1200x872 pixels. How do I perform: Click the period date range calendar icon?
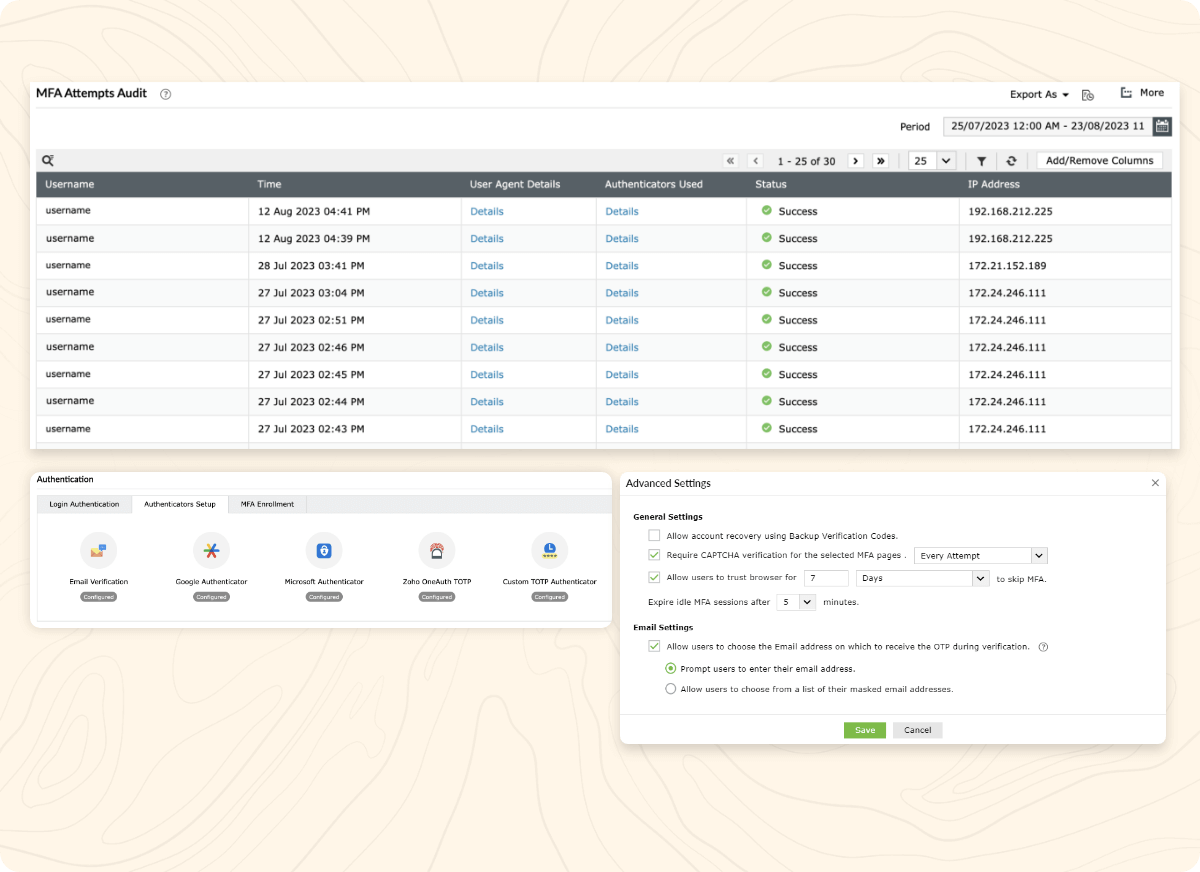point(1162,126)
